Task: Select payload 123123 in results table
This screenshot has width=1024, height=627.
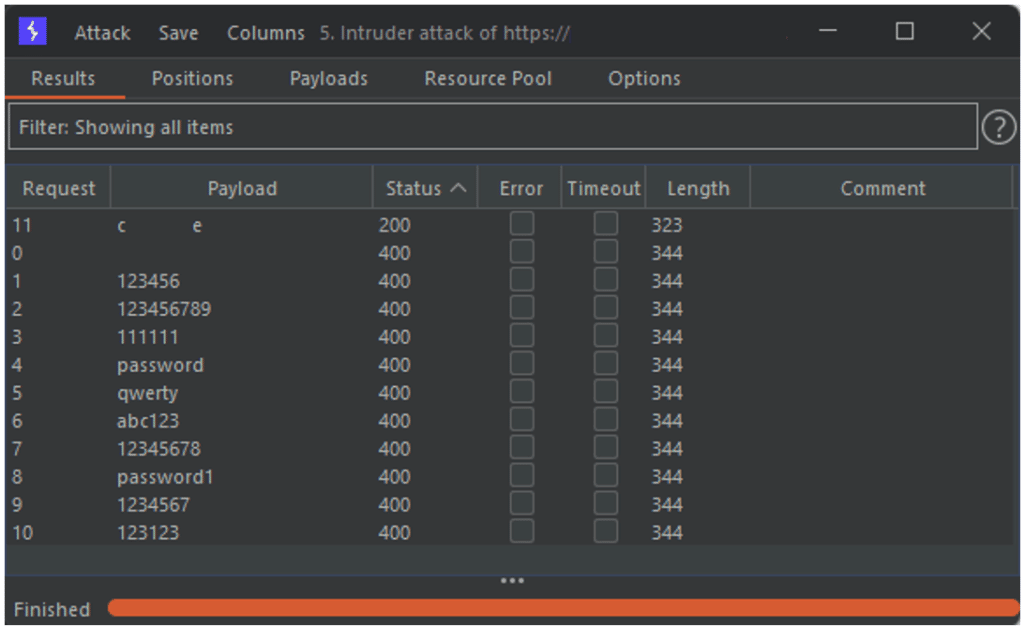Action: click(148, 533)
